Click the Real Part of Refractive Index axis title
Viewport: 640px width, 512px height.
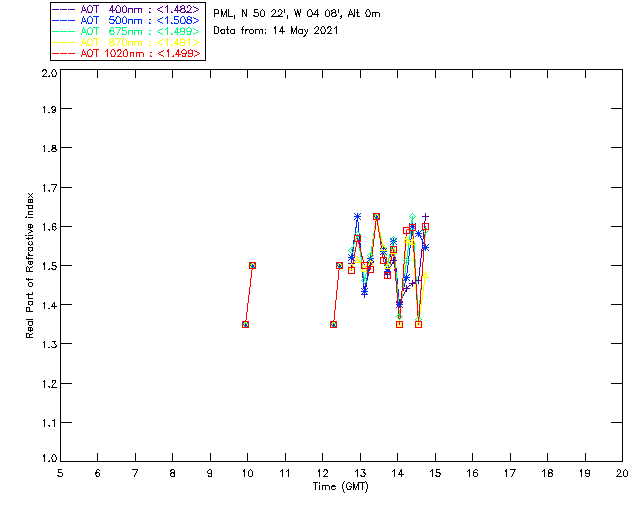click(29, 265)
